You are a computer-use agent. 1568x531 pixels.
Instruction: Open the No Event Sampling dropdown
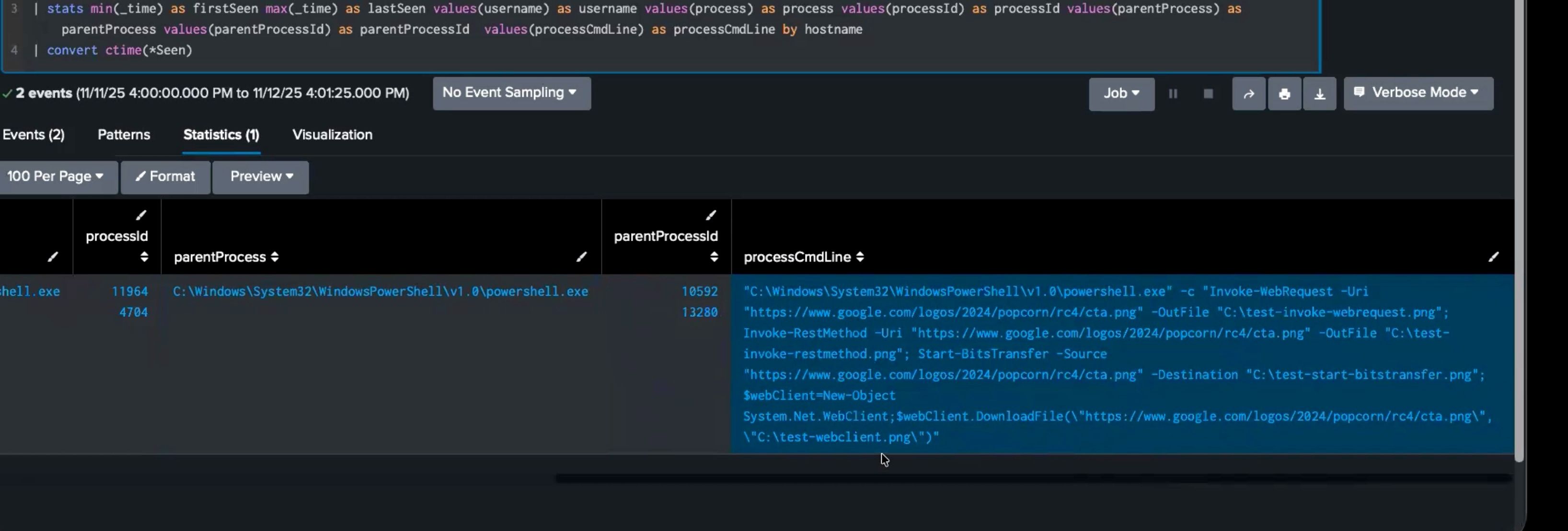tap(511, 93)
